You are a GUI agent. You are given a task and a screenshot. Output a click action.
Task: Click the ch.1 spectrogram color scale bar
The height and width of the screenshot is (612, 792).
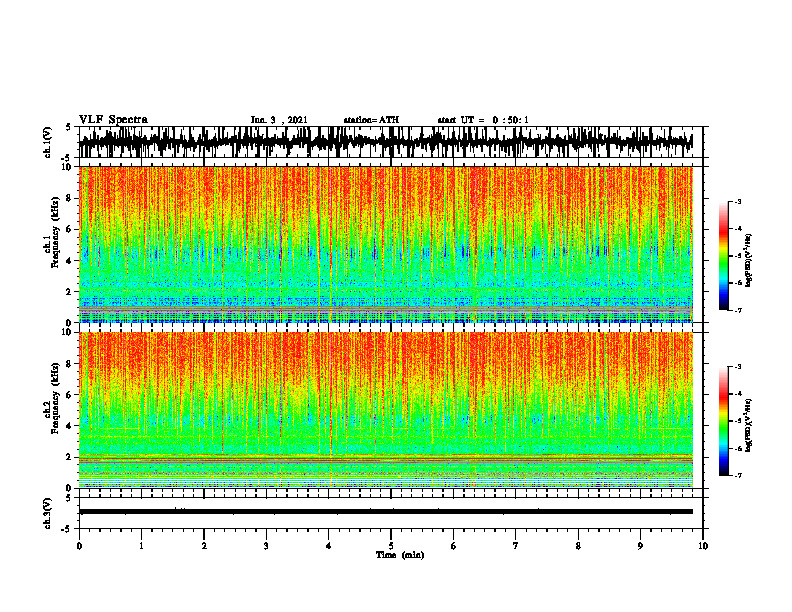(x=724, y=256)
